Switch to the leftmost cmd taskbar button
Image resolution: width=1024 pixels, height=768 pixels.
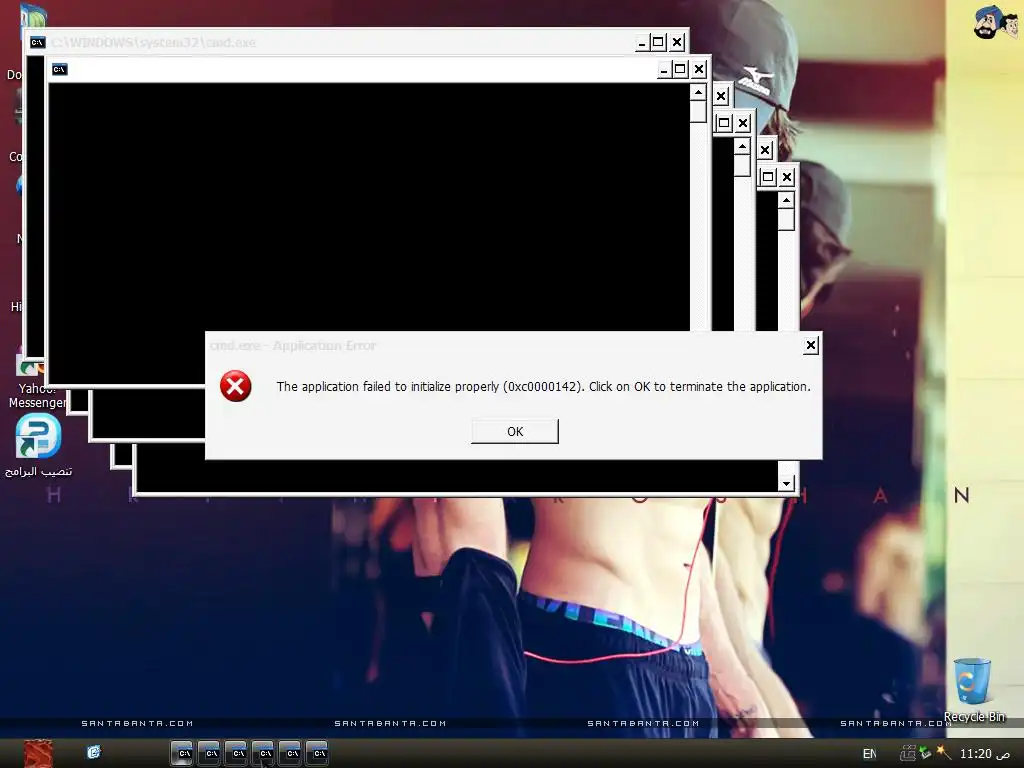(x=182, y=754)
